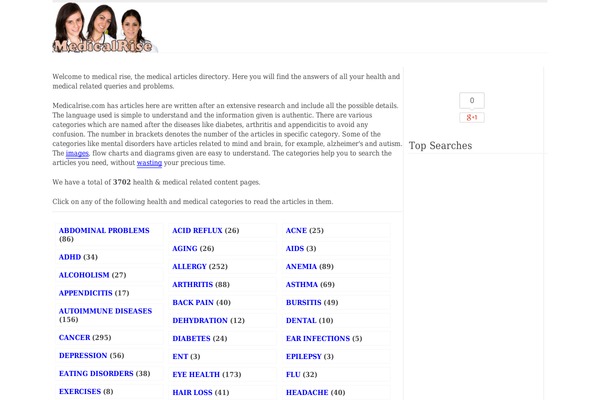The image size is (600, 400).
Task: View the Exercises articles
Action: click(x=80, y=392)
